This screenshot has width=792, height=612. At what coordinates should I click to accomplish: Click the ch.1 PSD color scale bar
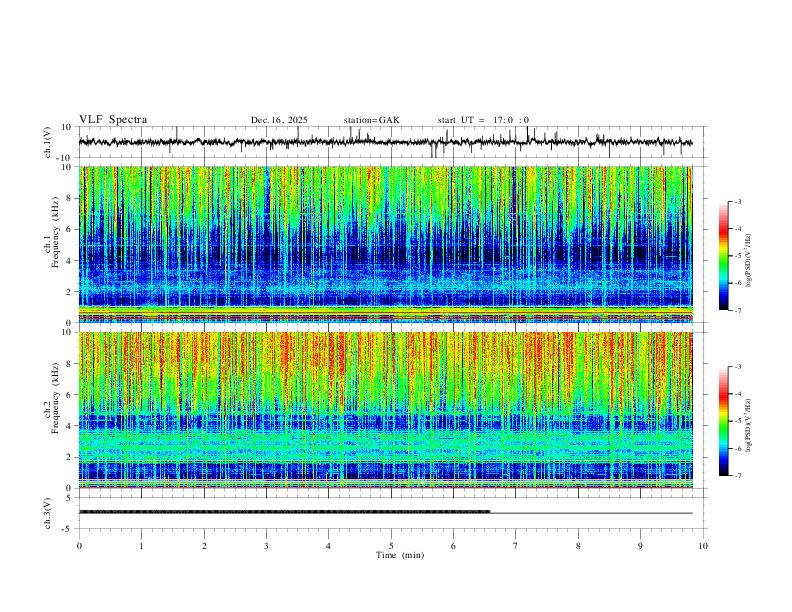point(724,256)
